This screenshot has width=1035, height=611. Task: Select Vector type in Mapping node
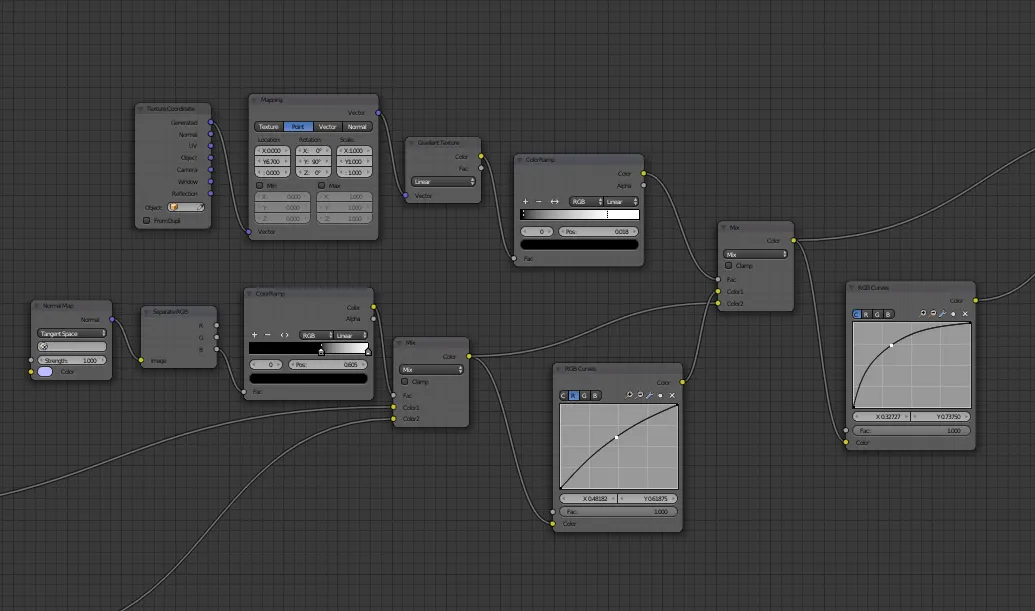(x=327, y=127)
